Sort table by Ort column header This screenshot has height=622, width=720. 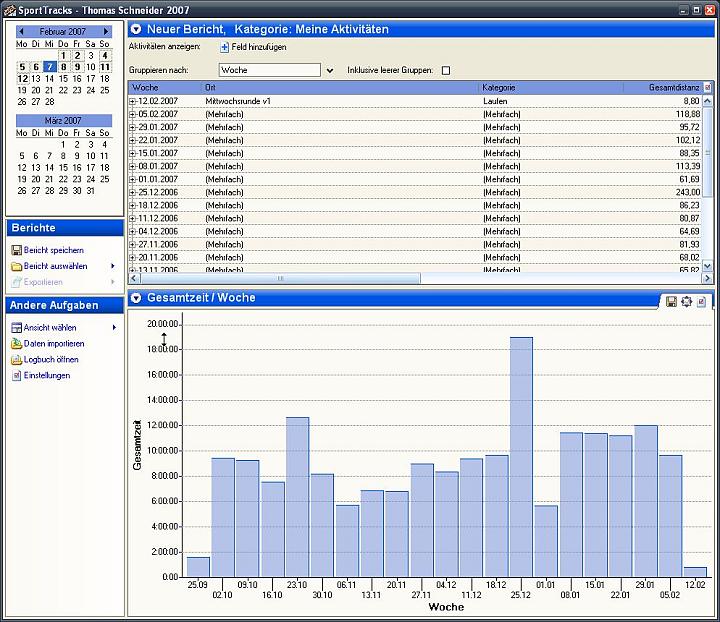[x=340, y=87]
